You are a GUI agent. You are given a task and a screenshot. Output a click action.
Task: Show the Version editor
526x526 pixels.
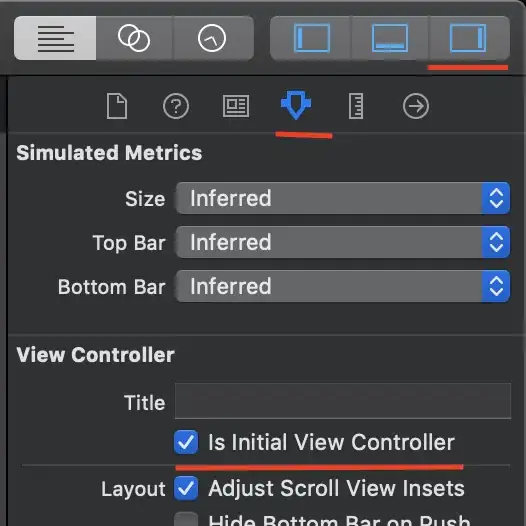(x=213, y=38)
